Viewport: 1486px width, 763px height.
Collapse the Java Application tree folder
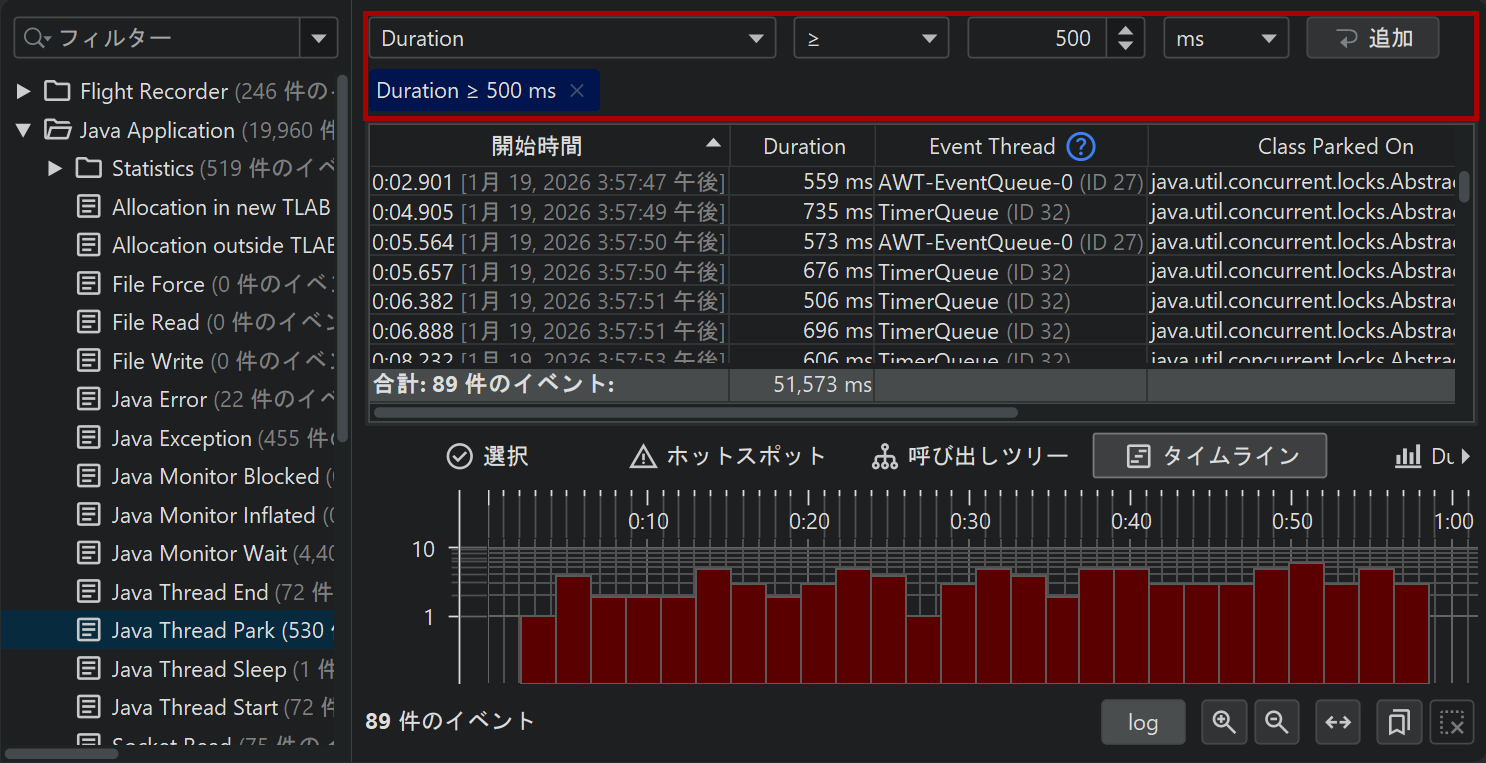24,130
